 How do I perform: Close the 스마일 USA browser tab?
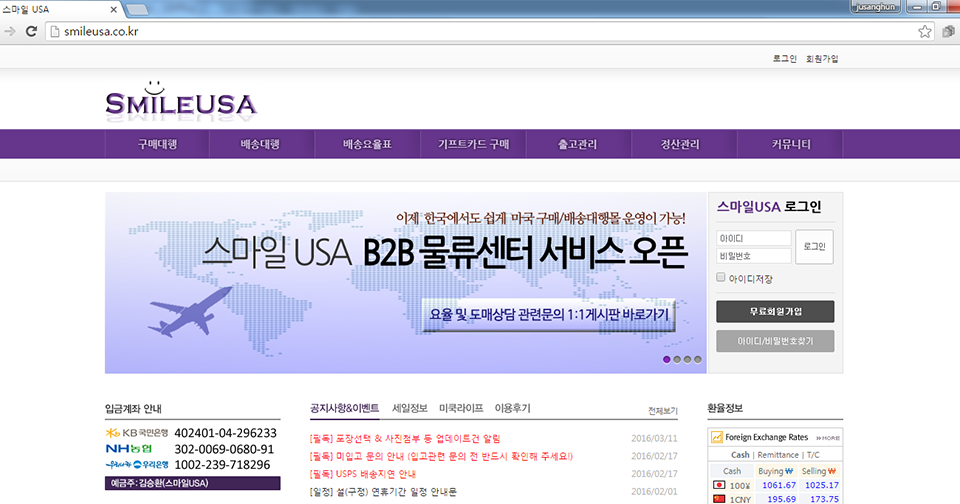[116, 8]
